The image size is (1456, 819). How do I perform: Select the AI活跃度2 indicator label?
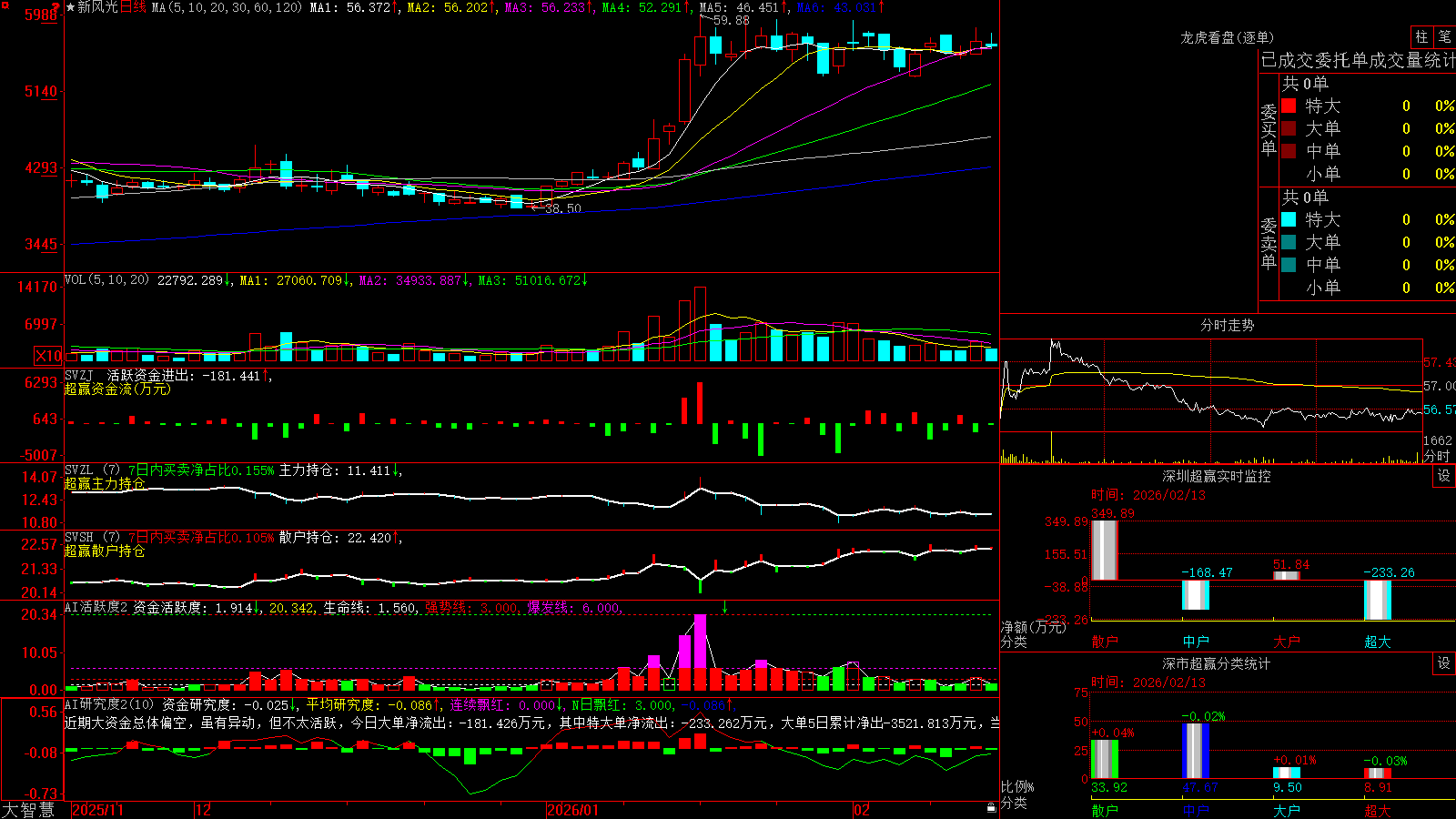tap(96, 607)
